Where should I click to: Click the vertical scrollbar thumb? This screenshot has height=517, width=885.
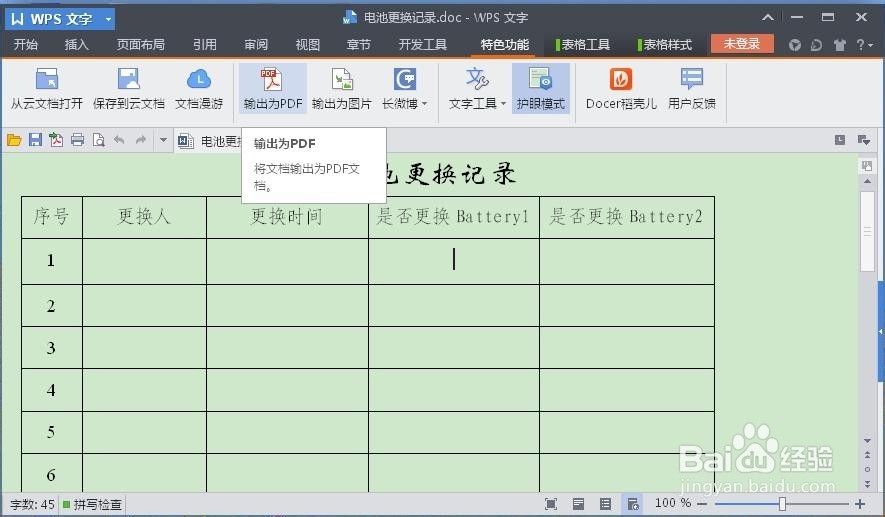pos(868,231)
